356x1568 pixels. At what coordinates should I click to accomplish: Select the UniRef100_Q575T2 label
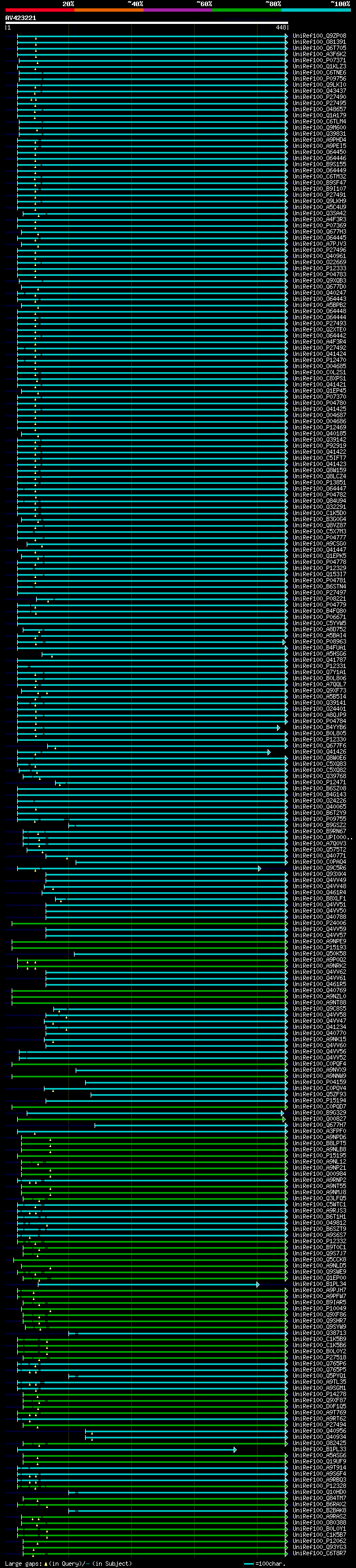(x=319, y=850)
